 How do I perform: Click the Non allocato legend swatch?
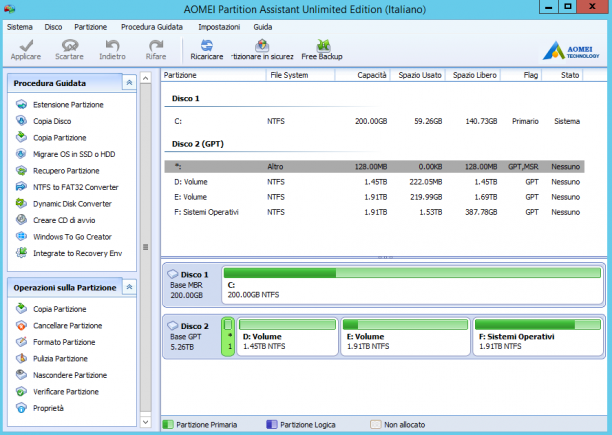(375, 424)
